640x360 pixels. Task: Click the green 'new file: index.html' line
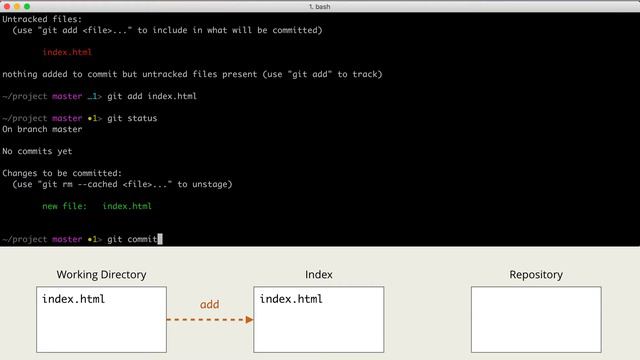coord(97,206)
